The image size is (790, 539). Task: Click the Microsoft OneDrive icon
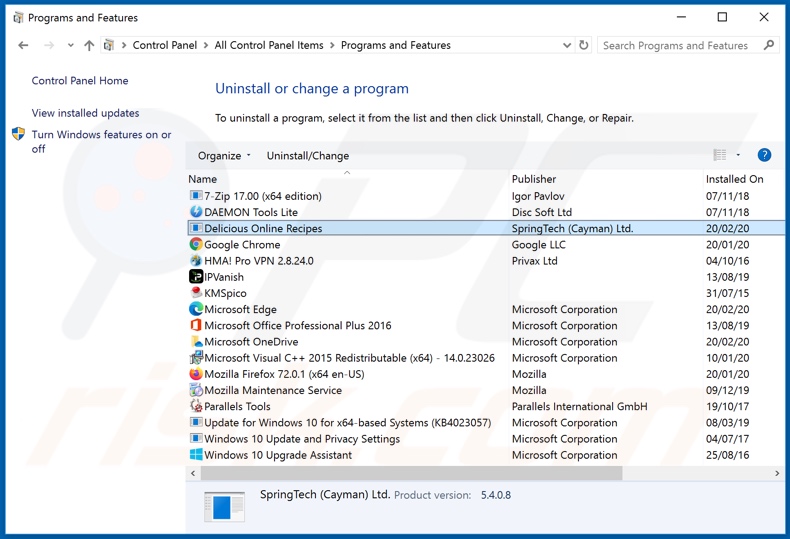tap(195, 341)
